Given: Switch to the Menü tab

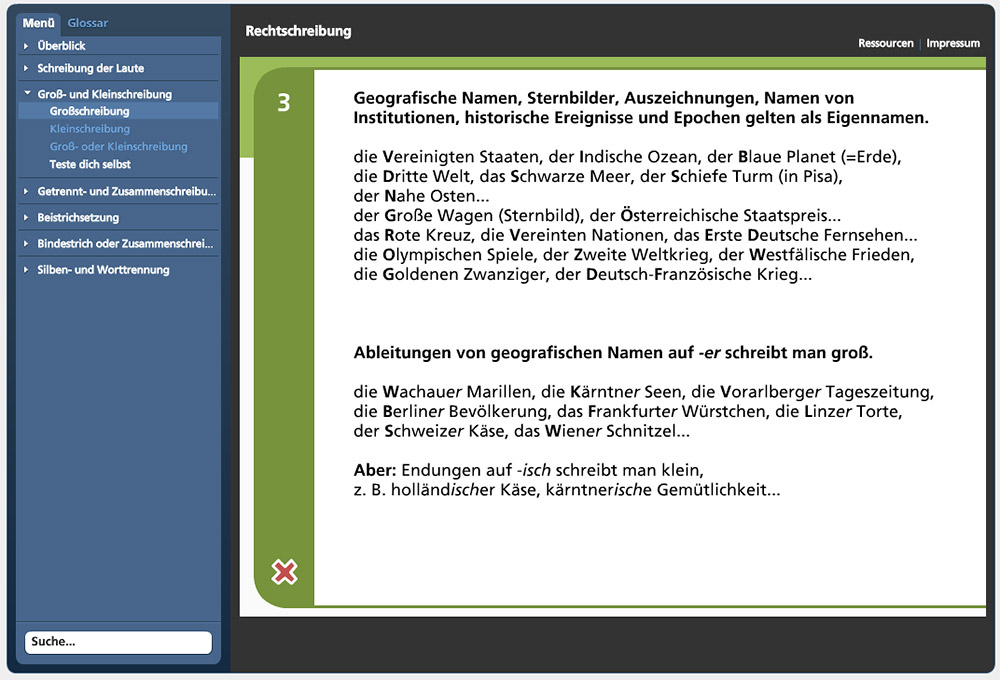Looking at the screenshot, I should pos(38,23).
